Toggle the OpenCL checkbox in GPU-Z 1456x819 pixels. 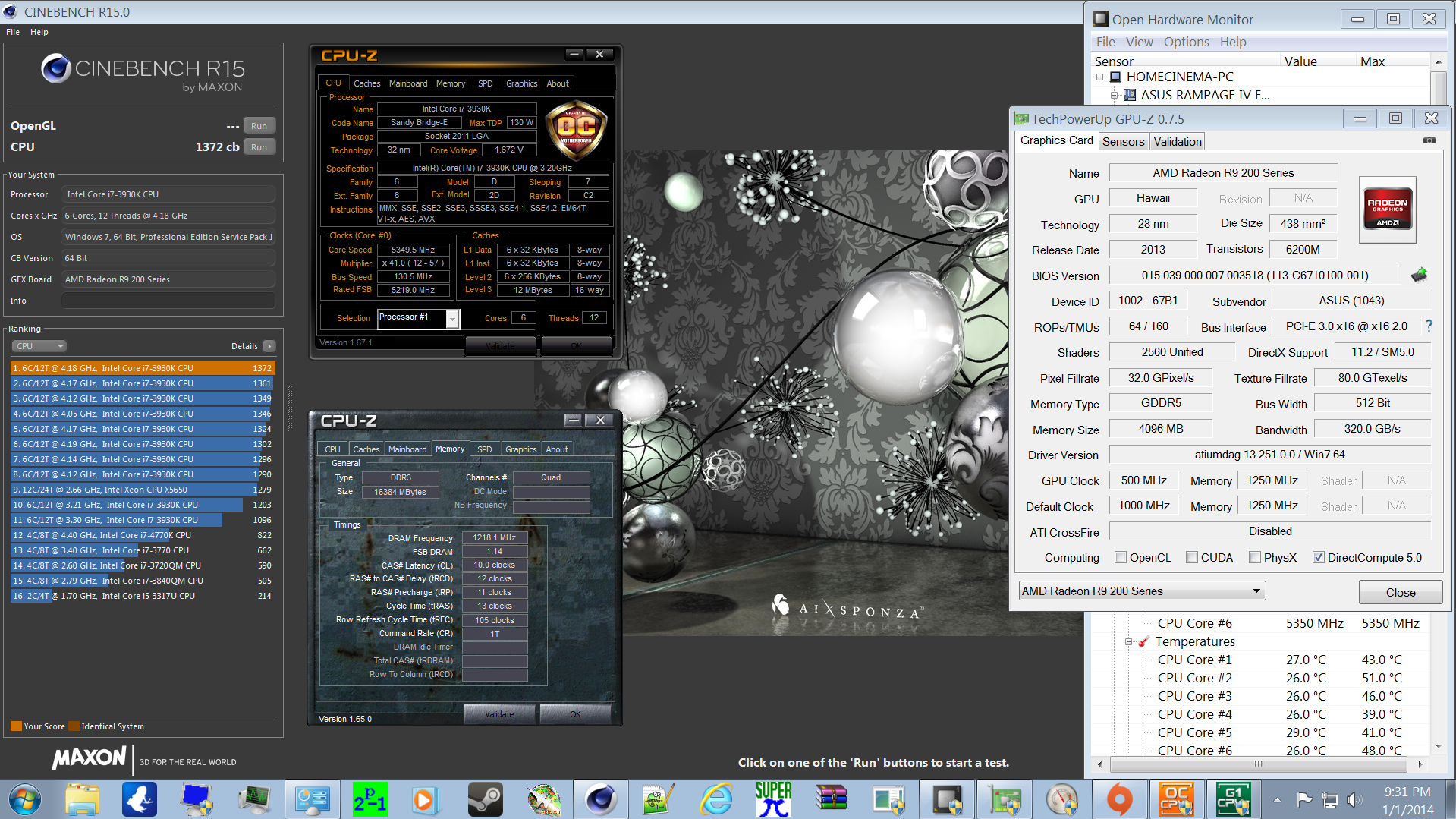pyautogui.click(x=1121, y=557)
